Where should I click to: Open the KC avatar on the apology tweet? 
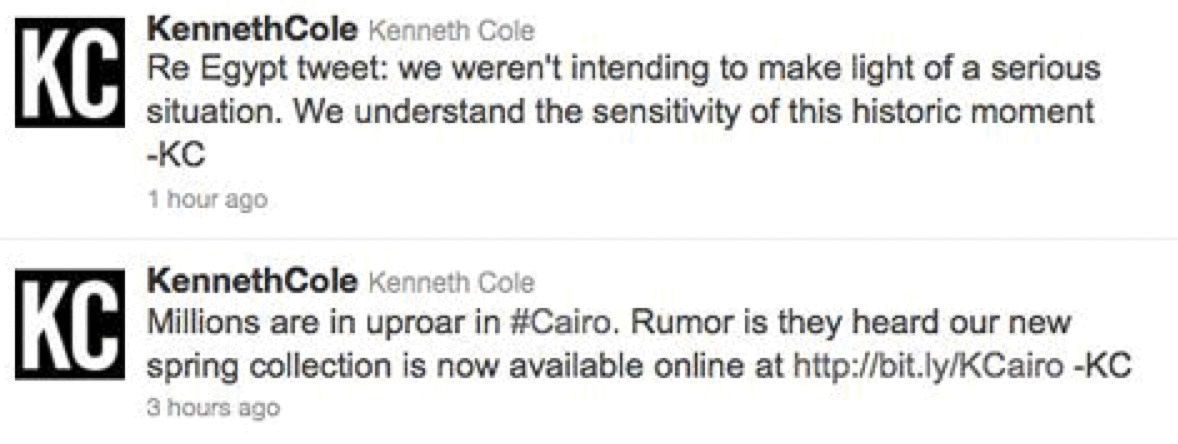(70, 72)
